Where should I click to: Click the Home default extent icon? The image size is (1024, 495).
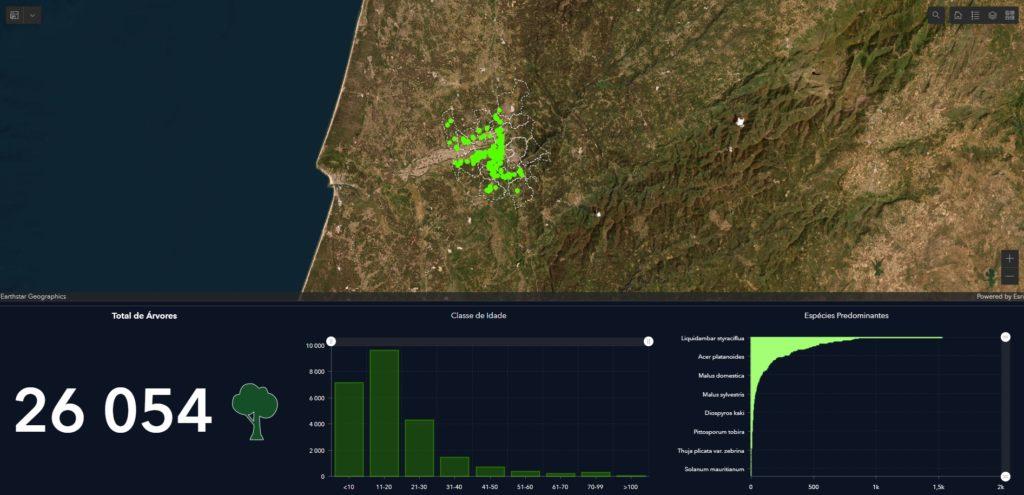pyautogui.click(x=958, y=15)
